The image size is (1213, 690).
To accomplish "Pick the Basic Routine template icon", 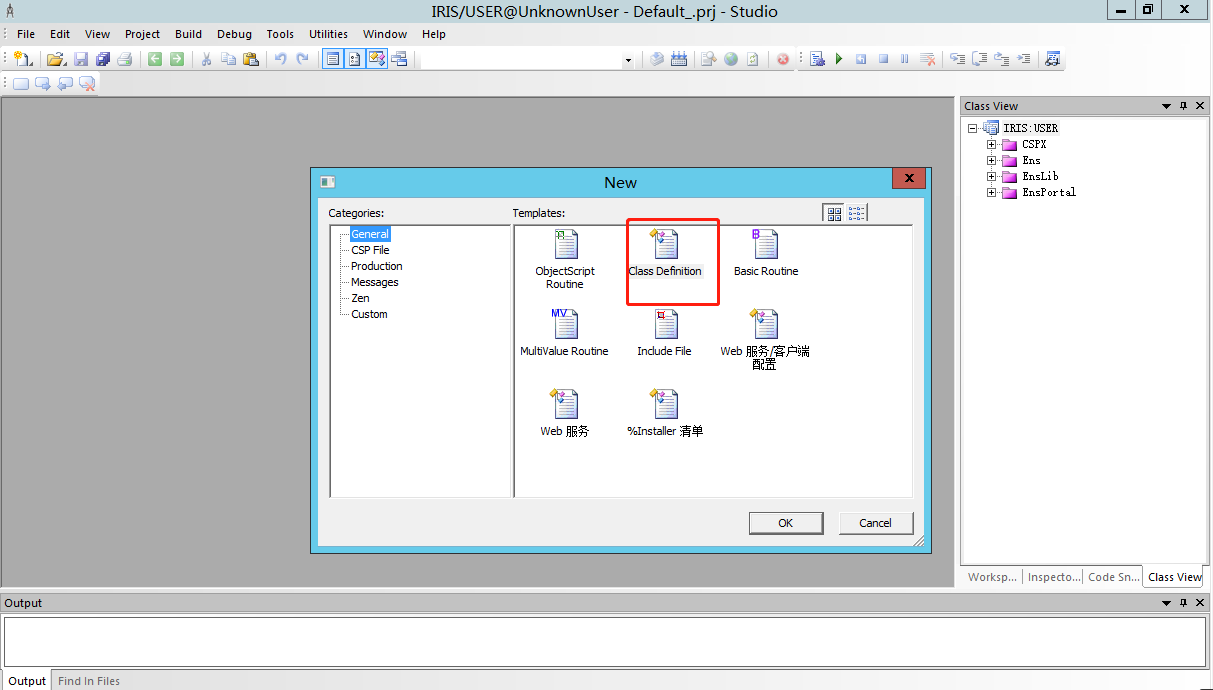I will [x=765, y=246].
